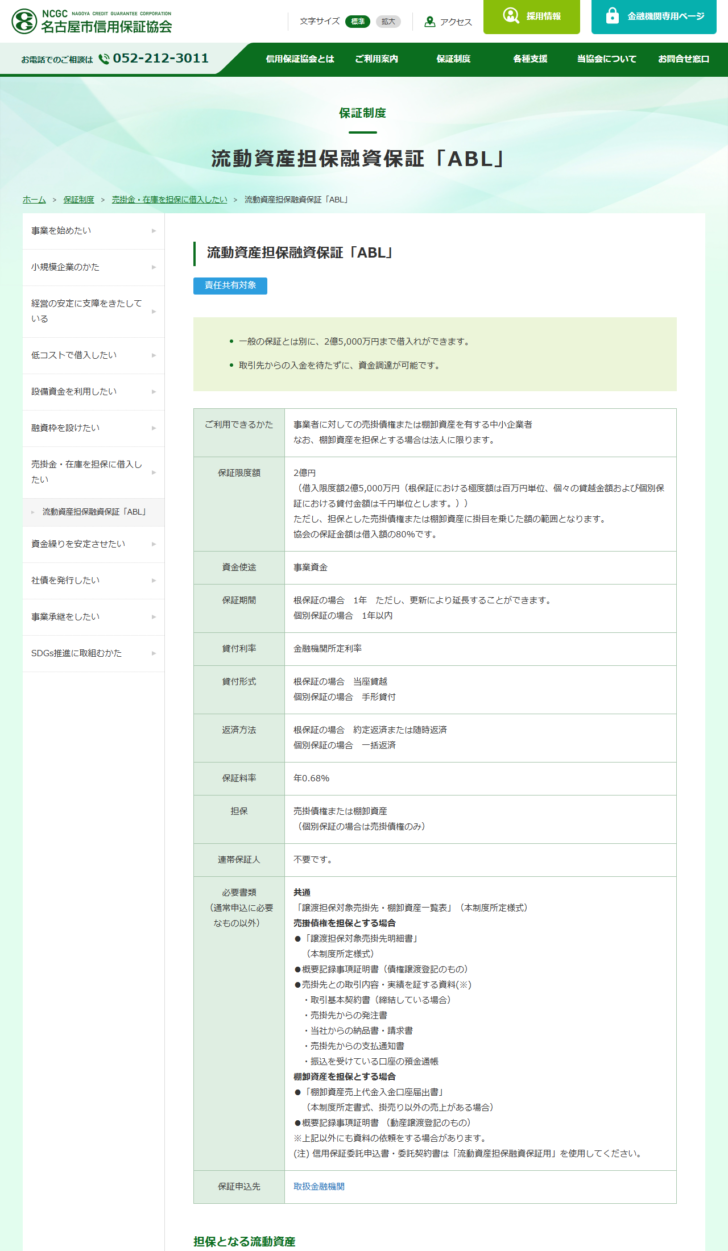Click the 責任共有対象 badge
Image resolution: width=728 pixels, height=1251 pixels.
click(230, 286)
